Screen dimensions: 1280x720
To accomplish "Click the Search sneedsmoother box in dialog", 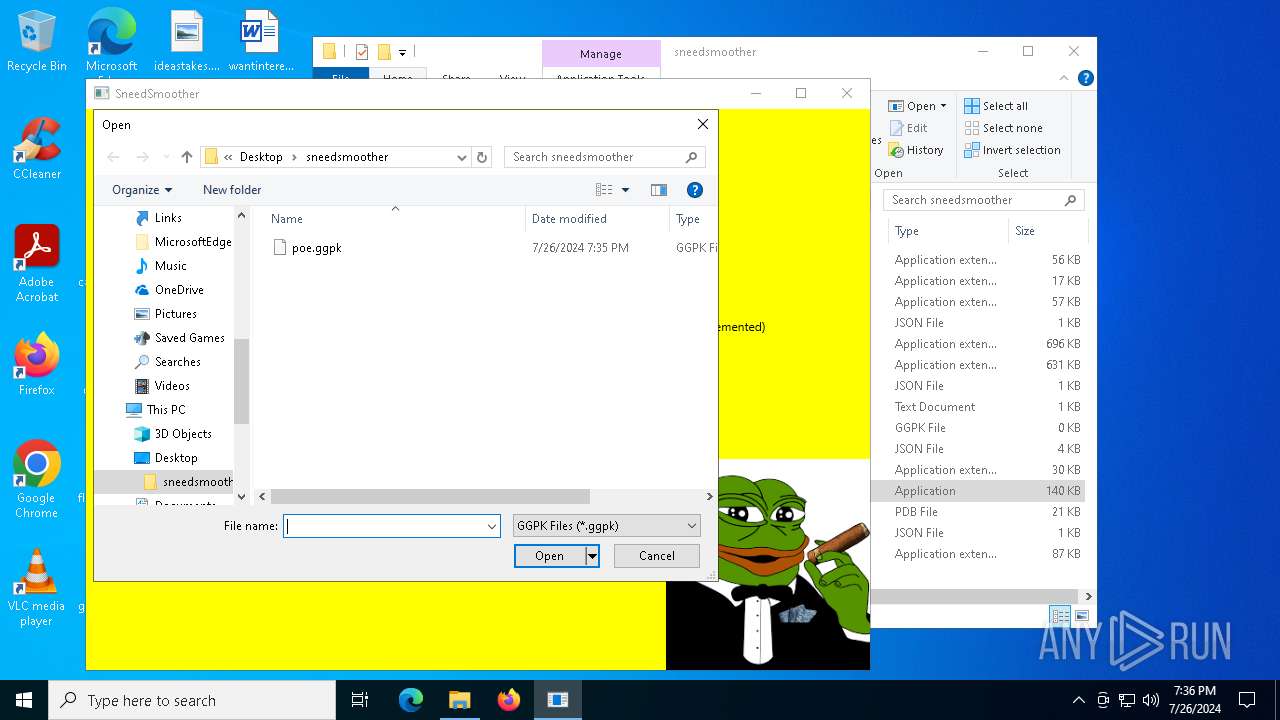I will (x=605, y=157).
